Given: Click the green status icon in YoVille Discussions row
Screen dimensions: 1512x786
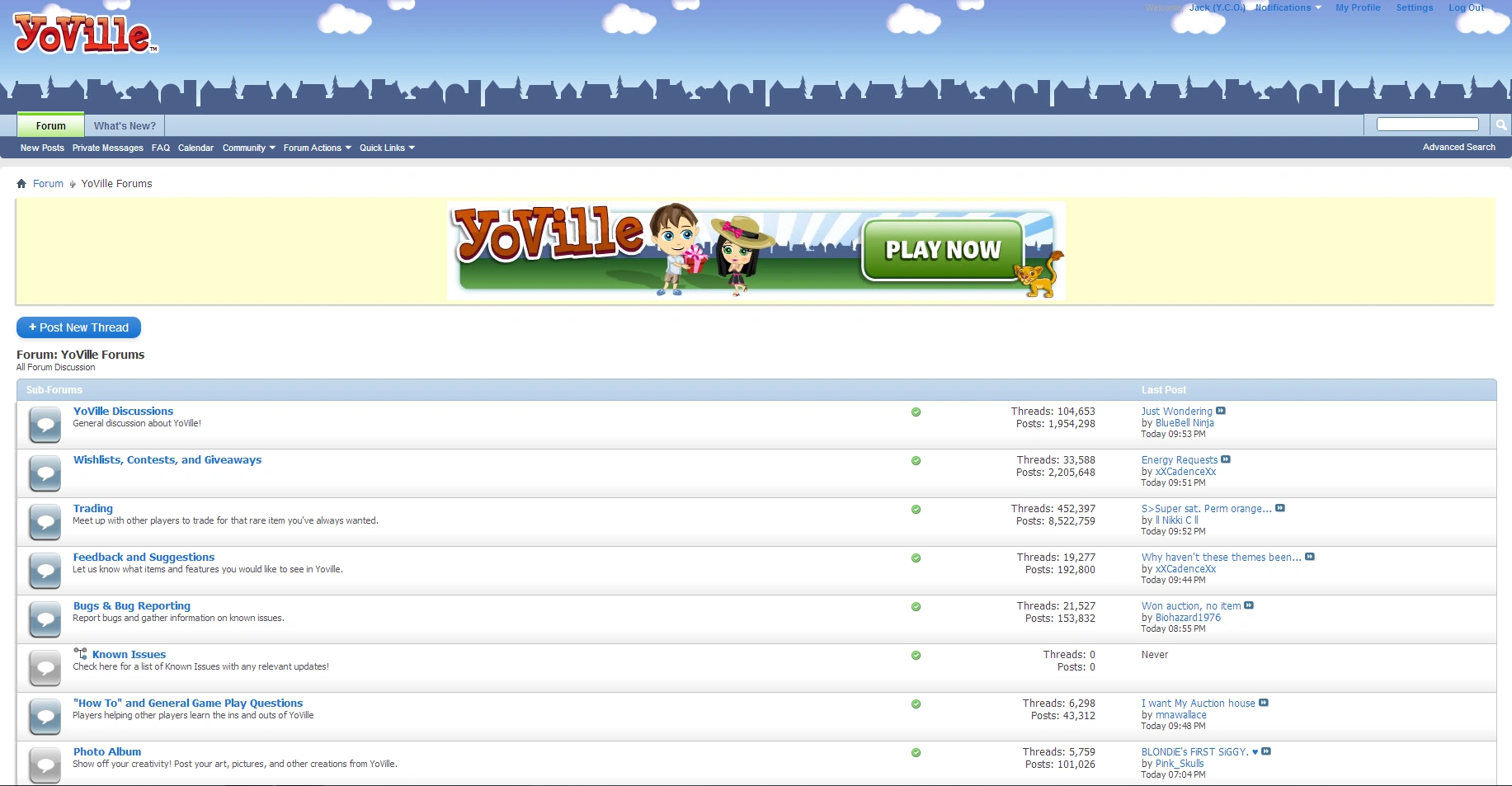Looking at the screenshot, I should (916, 412).
